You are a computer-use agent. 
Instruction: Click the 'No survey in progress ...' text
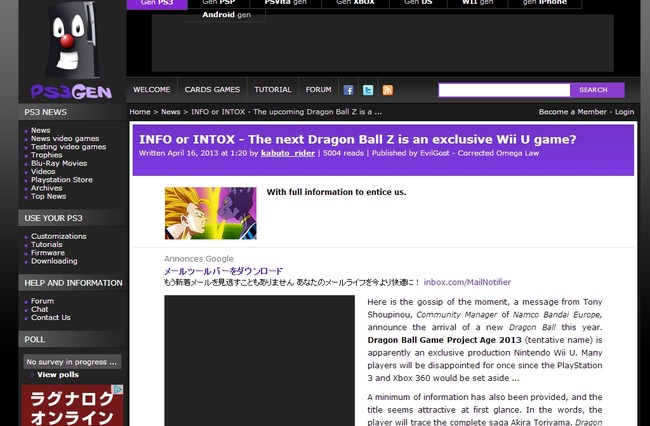pyautogui.click(x=72, y=362)
